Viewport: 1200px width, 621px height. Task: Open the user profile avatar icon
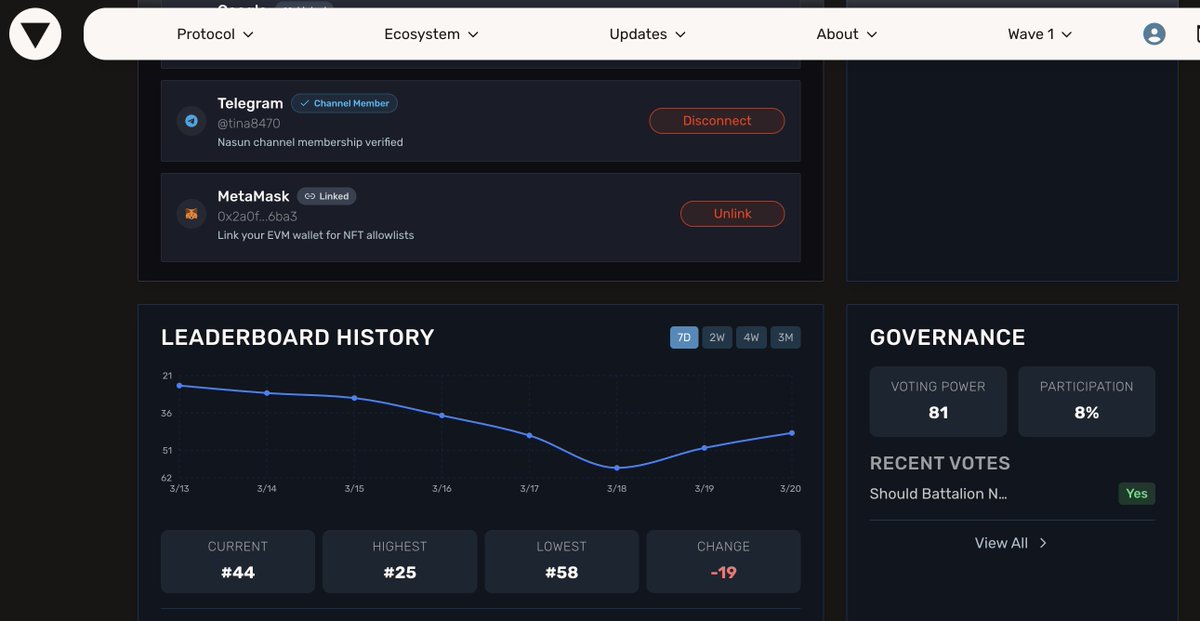pos(1154,34)
